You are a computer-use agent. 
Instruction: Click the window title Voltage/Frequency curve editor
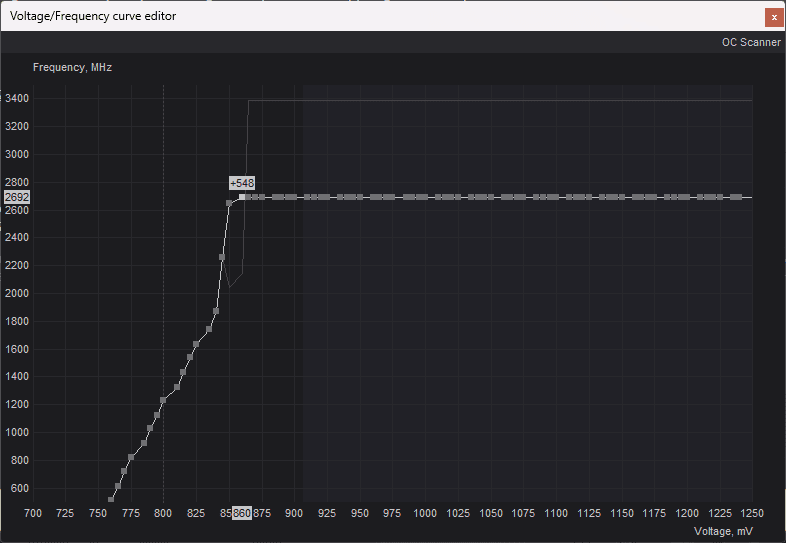[93, 16]
